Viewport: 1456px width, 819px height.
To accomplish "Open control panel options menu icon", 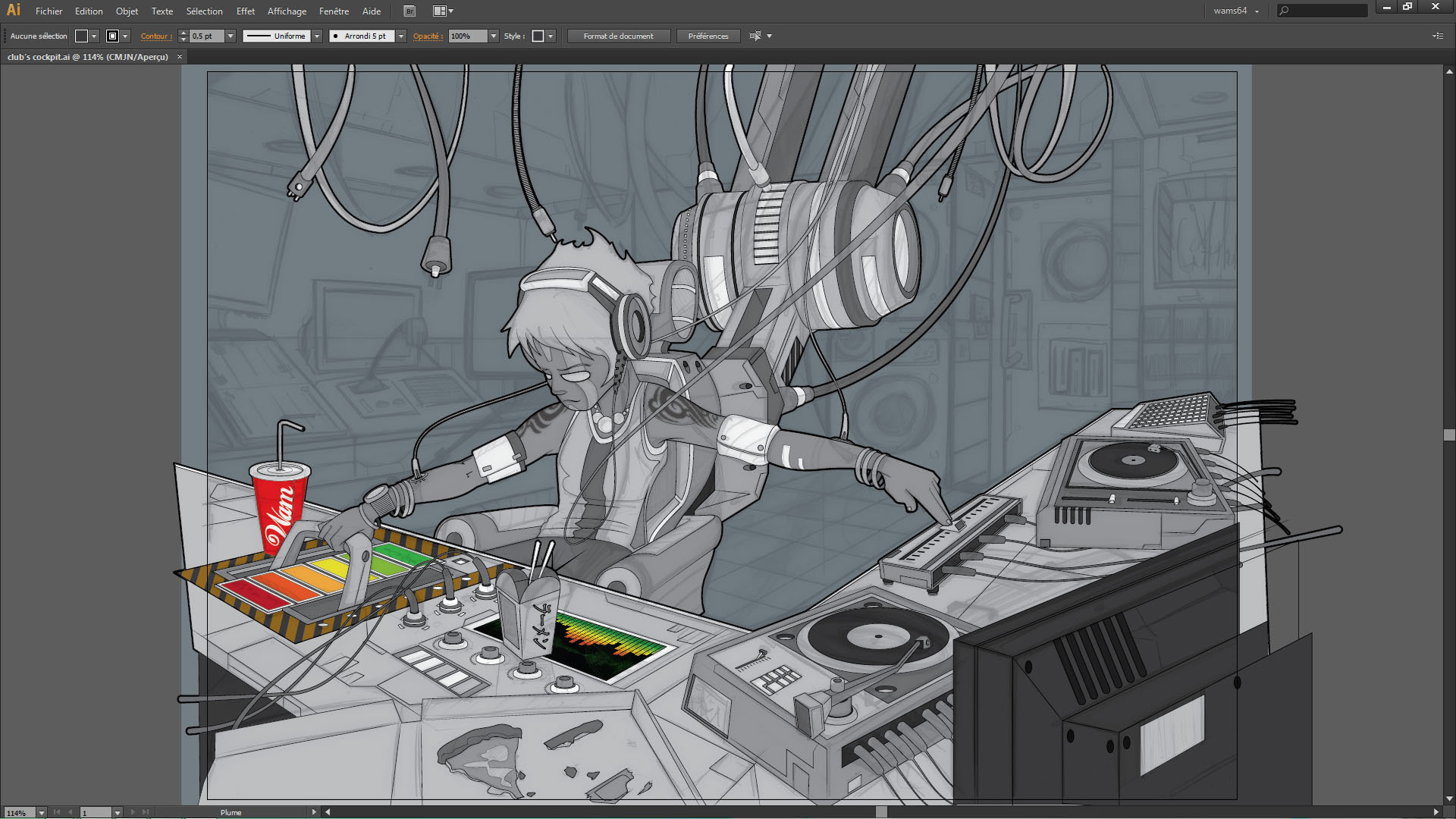I will 1437,36.
